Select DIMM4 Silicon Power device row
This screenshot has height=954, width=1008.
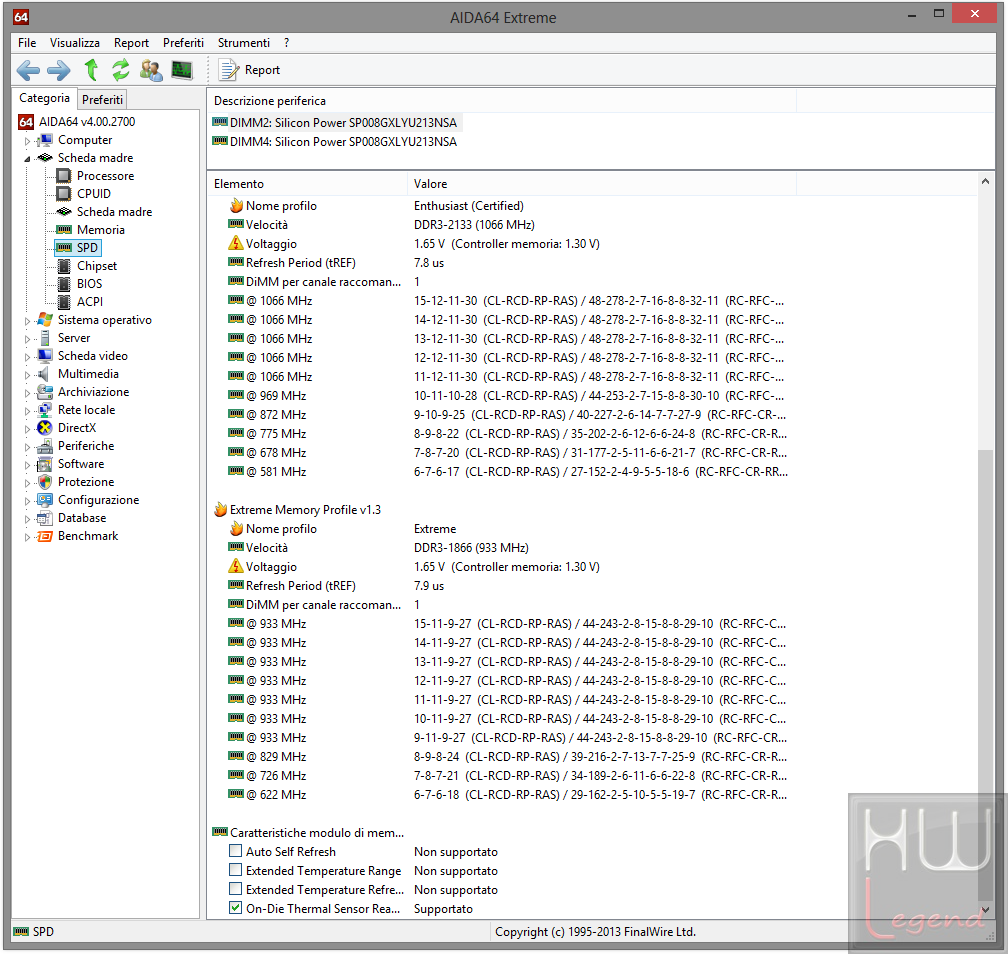pyautogui.click(x=336, y=141)
